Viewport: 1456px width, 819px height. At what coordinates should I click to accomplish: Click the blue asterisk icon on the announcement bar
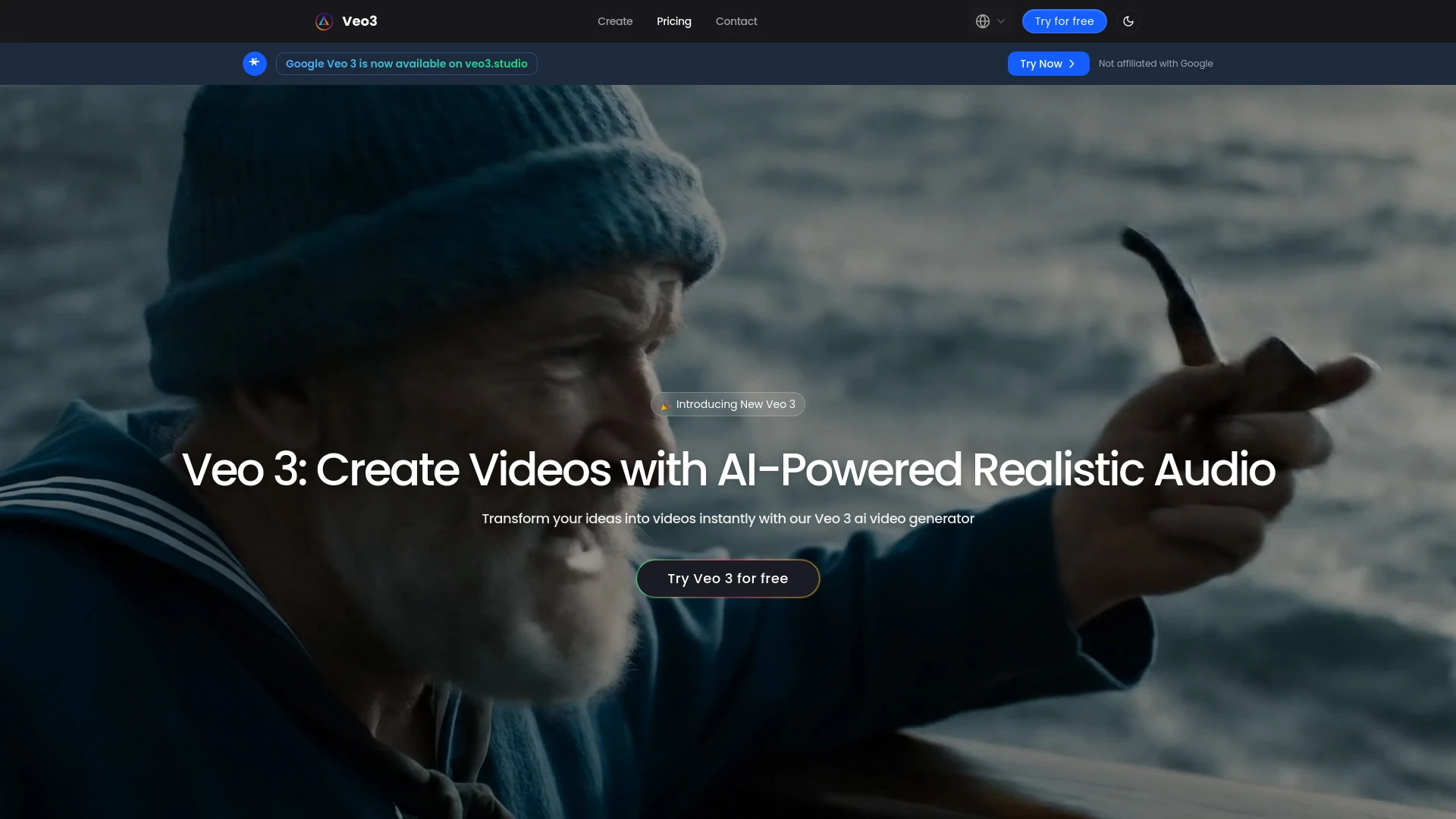pos(255,64)
